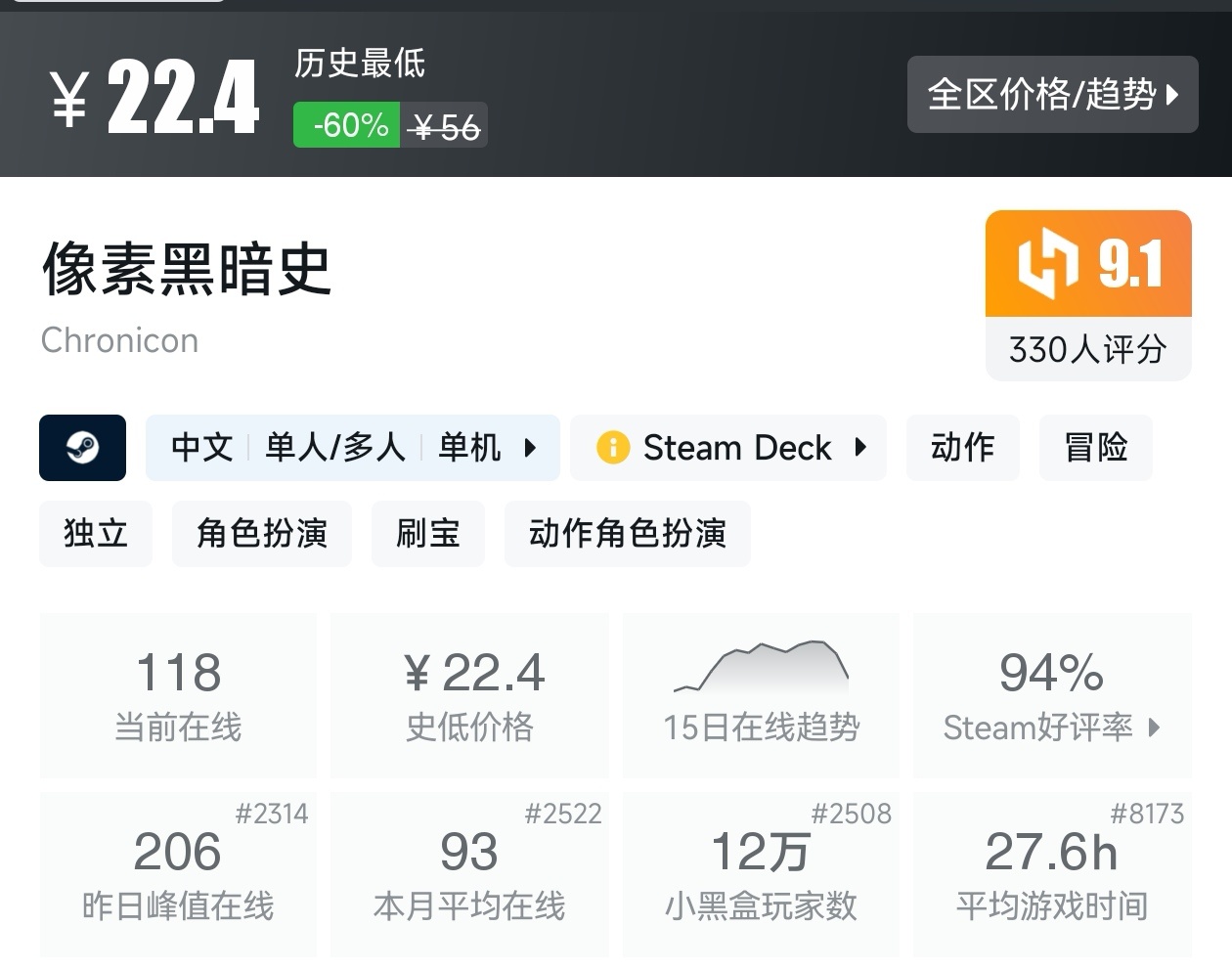Open Steam好评率 details arrow
Image resolution: width=1232 pixels, height=970 pixels.
pyautogui.click(x=1155, y=727)
